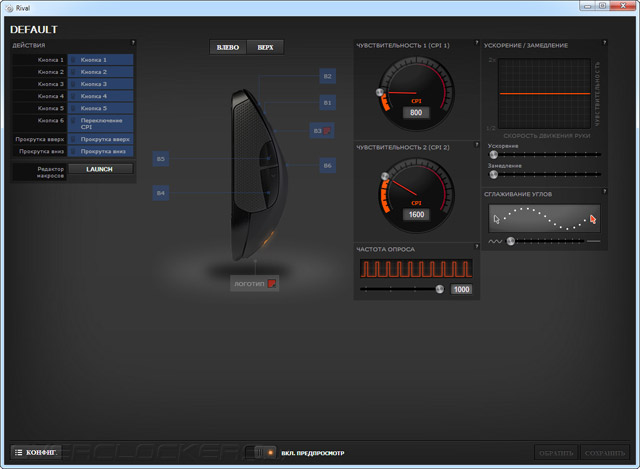The width and height of the screenshot is (640, 469).
Task: Open the КОНФИГ. profiles menu
Action: pyautogui.click(x=36, y=452)
